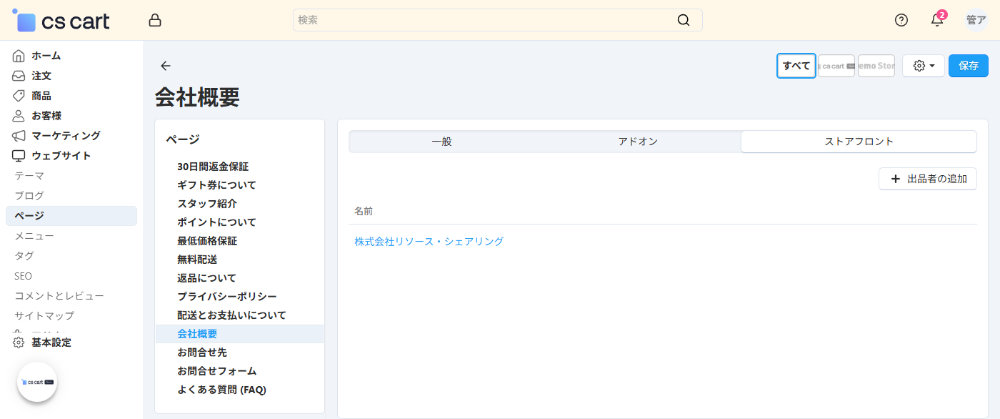Click the 注文 inbox icon
Viewport: 1000px width, 419px height.
pos(18,76)
